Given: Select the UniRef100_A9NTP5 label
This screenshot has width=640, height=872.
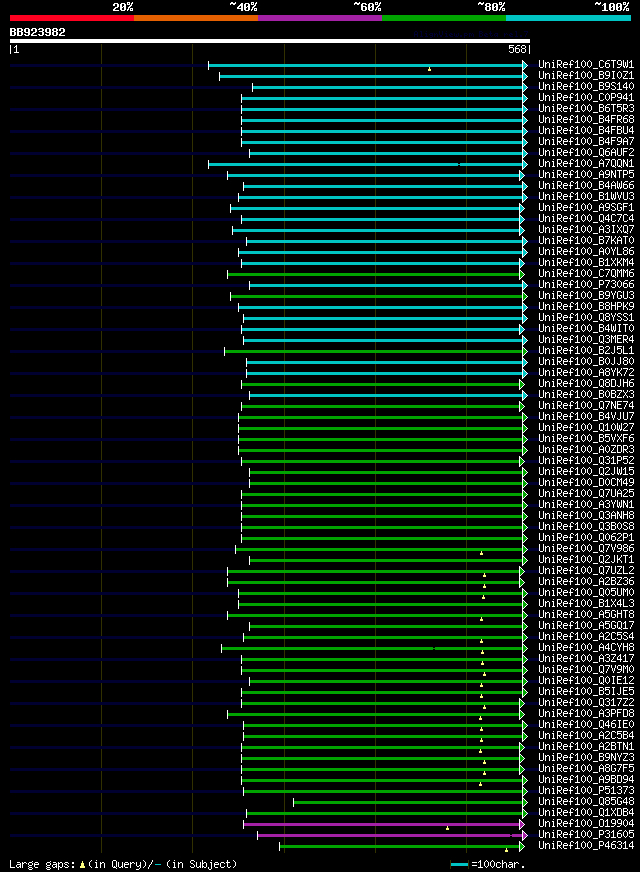Looking at the screenshot, I should [x=586, y=175].
